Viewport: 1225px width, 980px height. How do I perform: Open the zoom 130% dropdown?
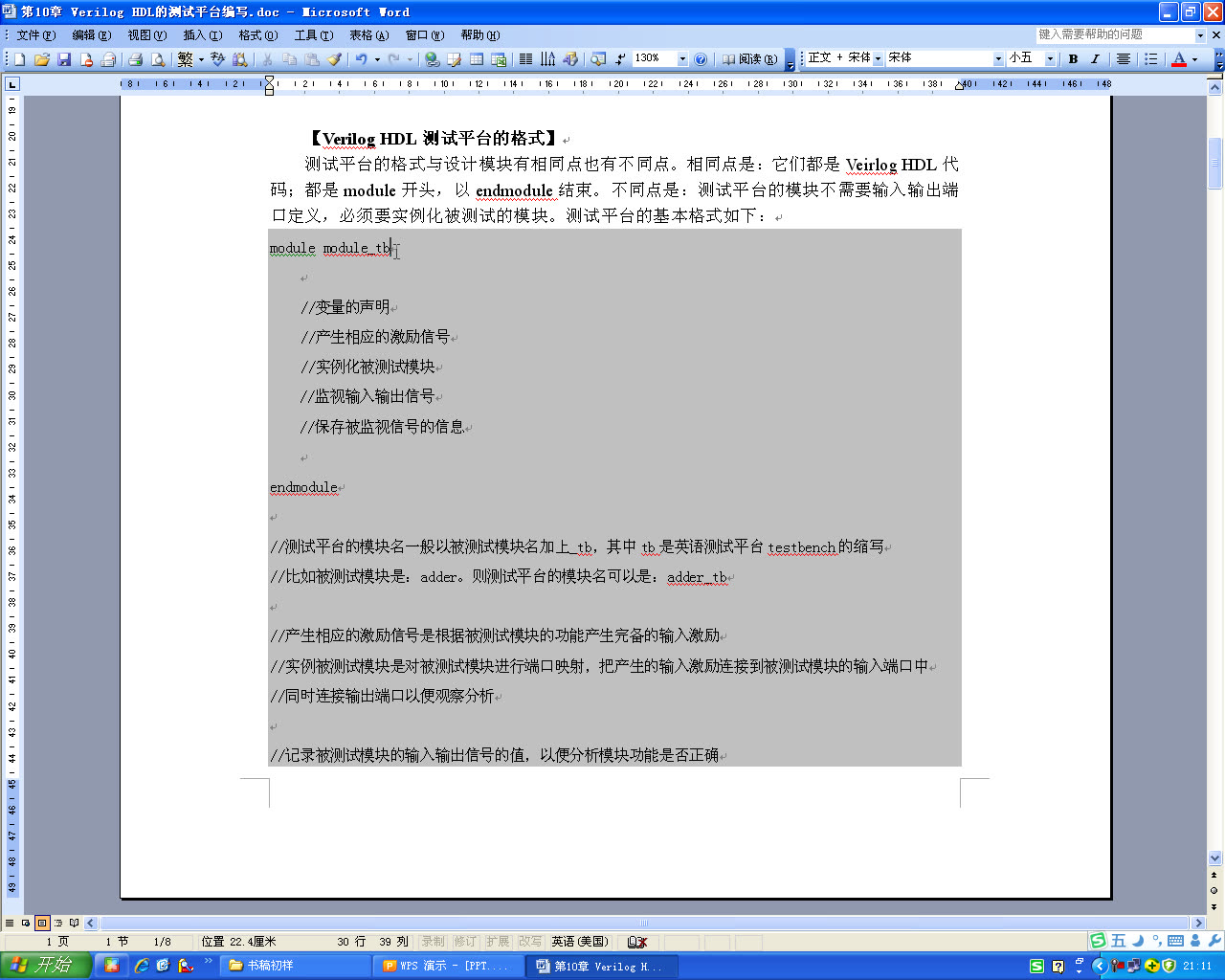click(682, 59)
